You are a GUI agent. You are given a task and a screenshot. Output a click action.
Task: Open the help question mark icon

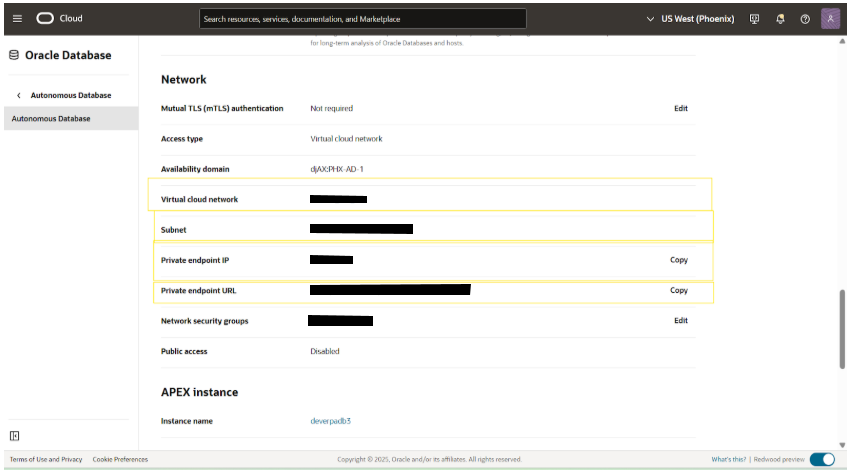tap(805, 18)
